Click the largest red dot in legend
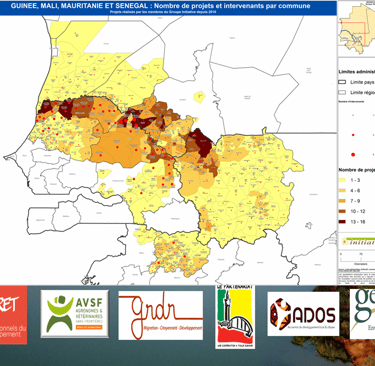This screenshot has width=375, height=366. pyautogui.click(x=353, y=154)
